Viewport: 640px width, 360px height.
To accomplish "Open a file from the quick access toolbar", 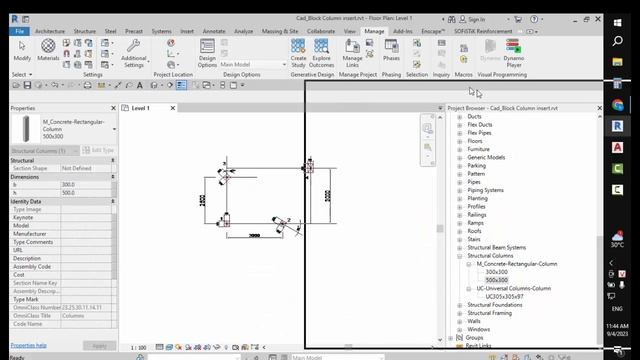I will pos(16,85).
